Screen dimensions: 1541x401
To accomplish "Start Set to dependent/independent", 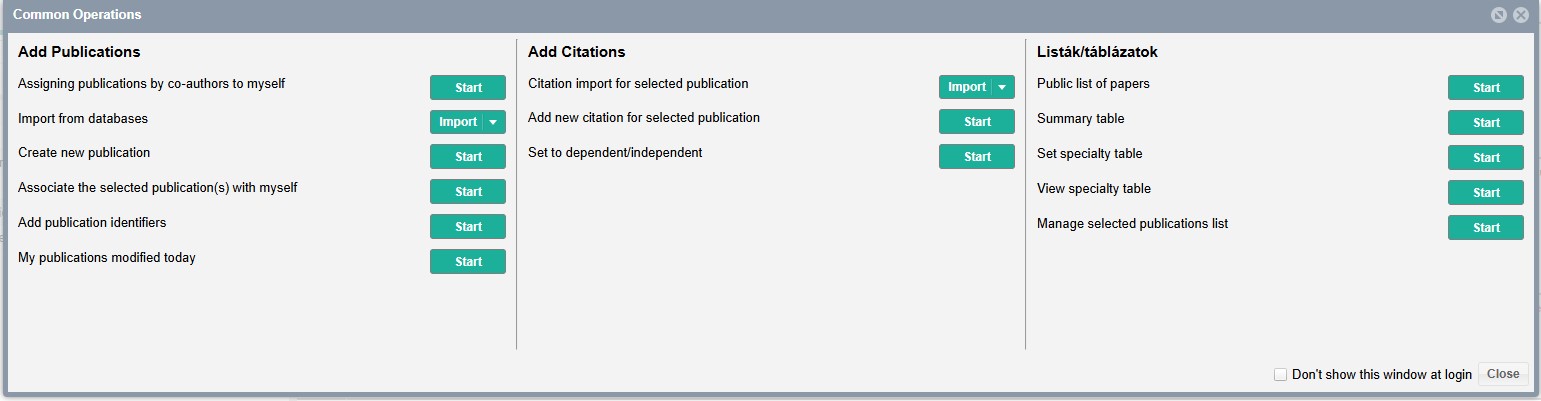I will tap(977, 157).
